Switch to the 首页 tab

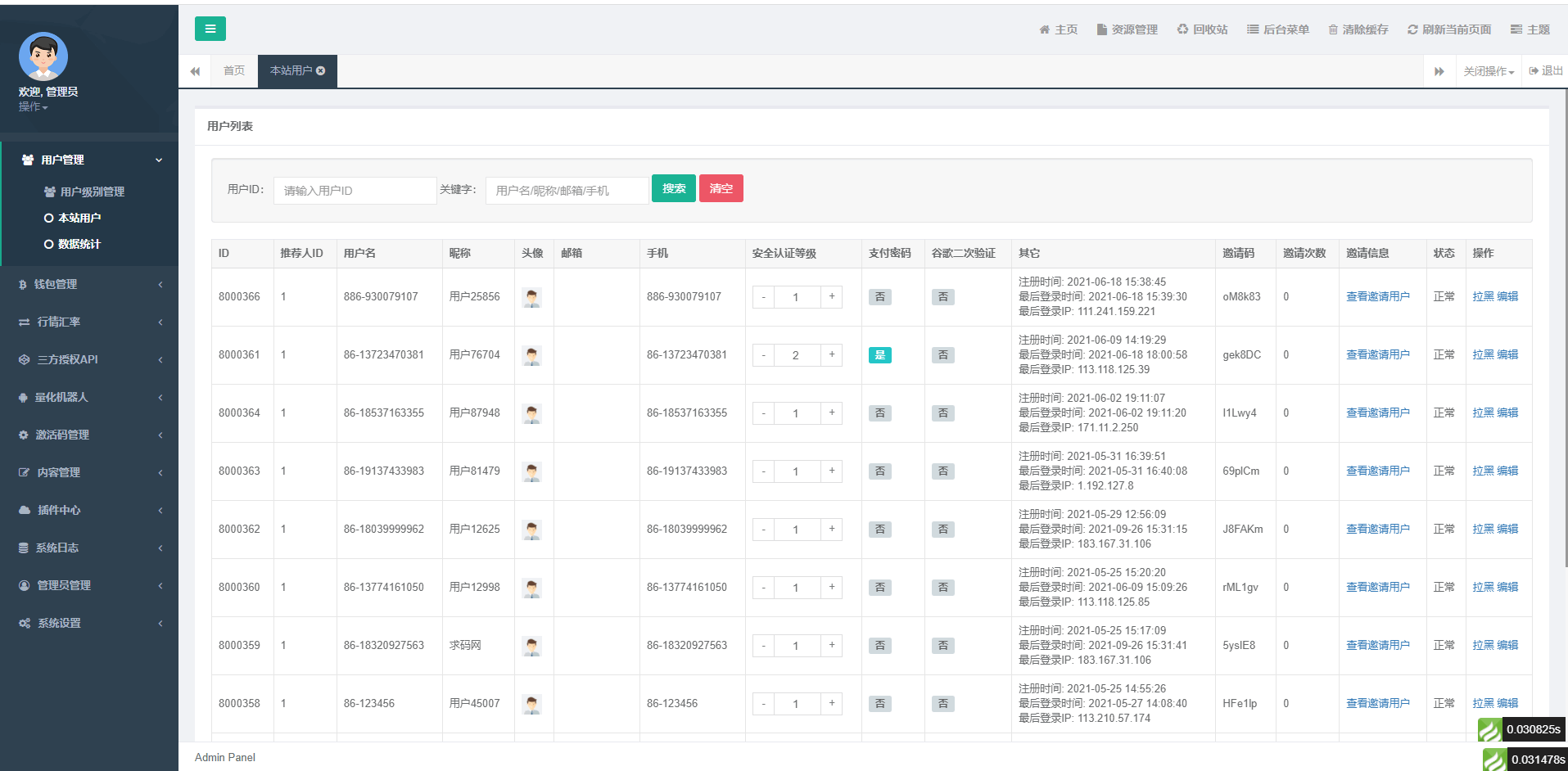pos(234,71)
